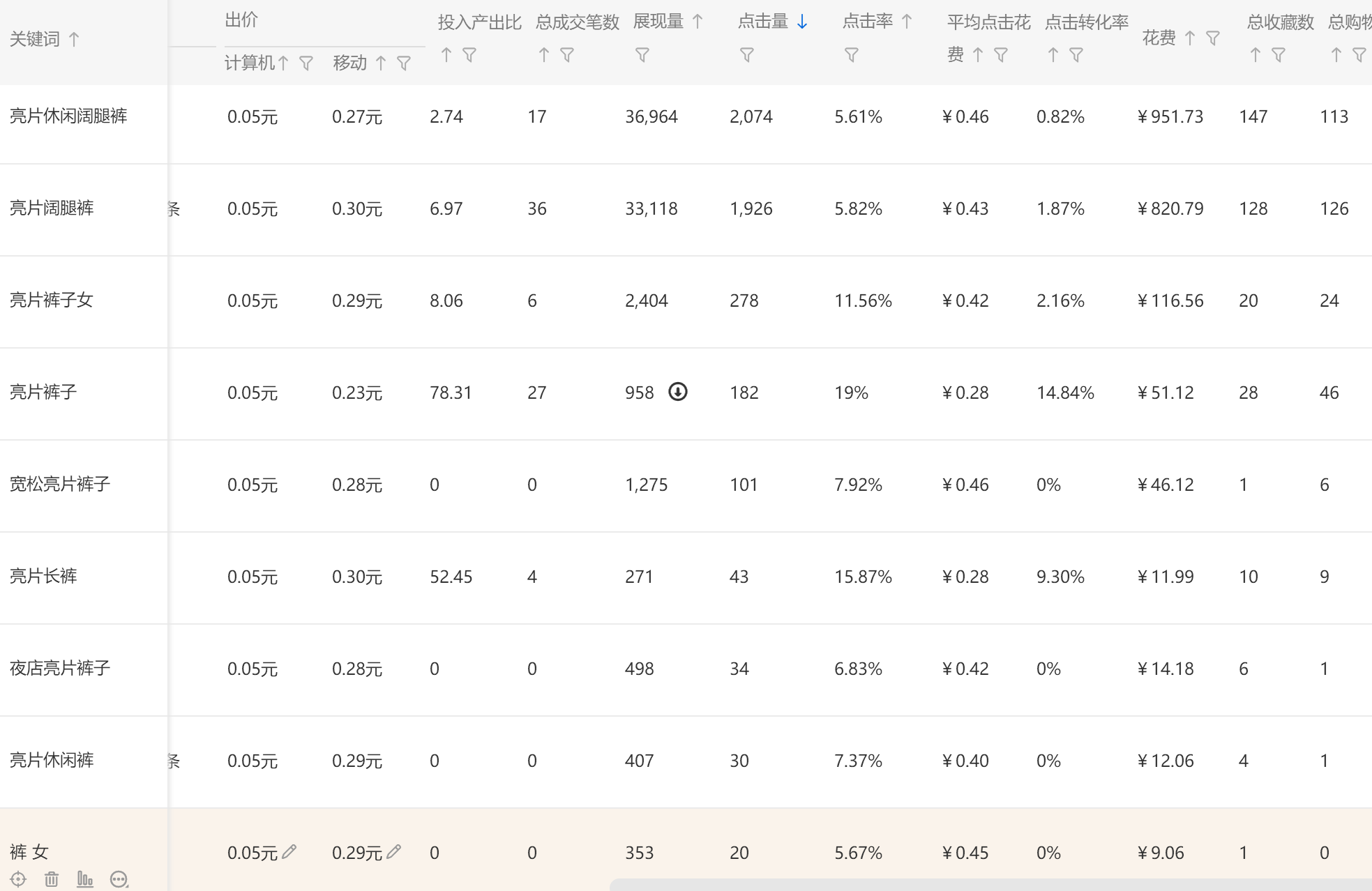Image resolution: width=1372 pixels, height=891 pixels.
Task: Select keyword 亮片休闲裤
Action: pyautogui.click(x=52, y=760)
